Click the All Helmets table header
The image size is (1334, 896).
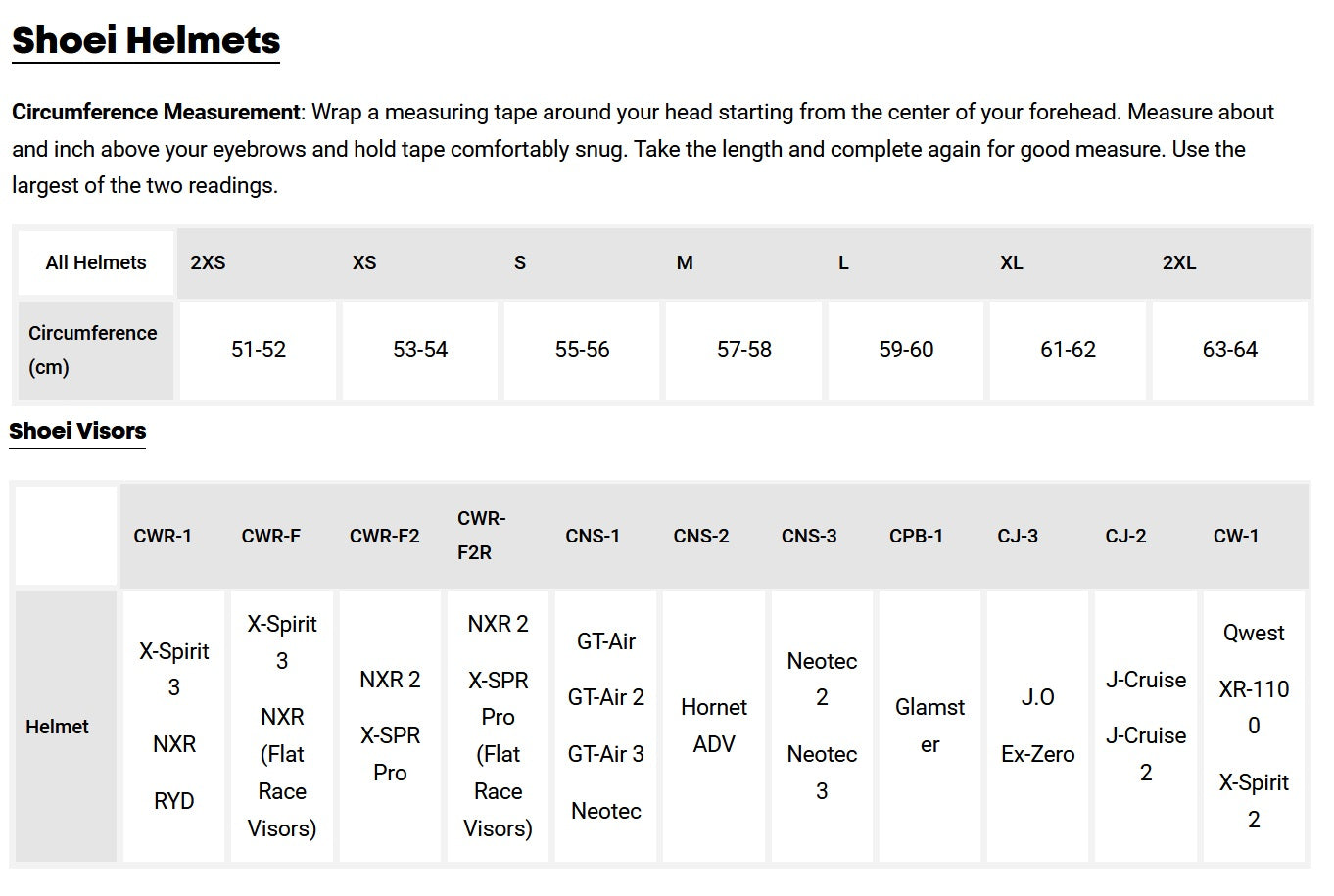click(x=96, y=262)
